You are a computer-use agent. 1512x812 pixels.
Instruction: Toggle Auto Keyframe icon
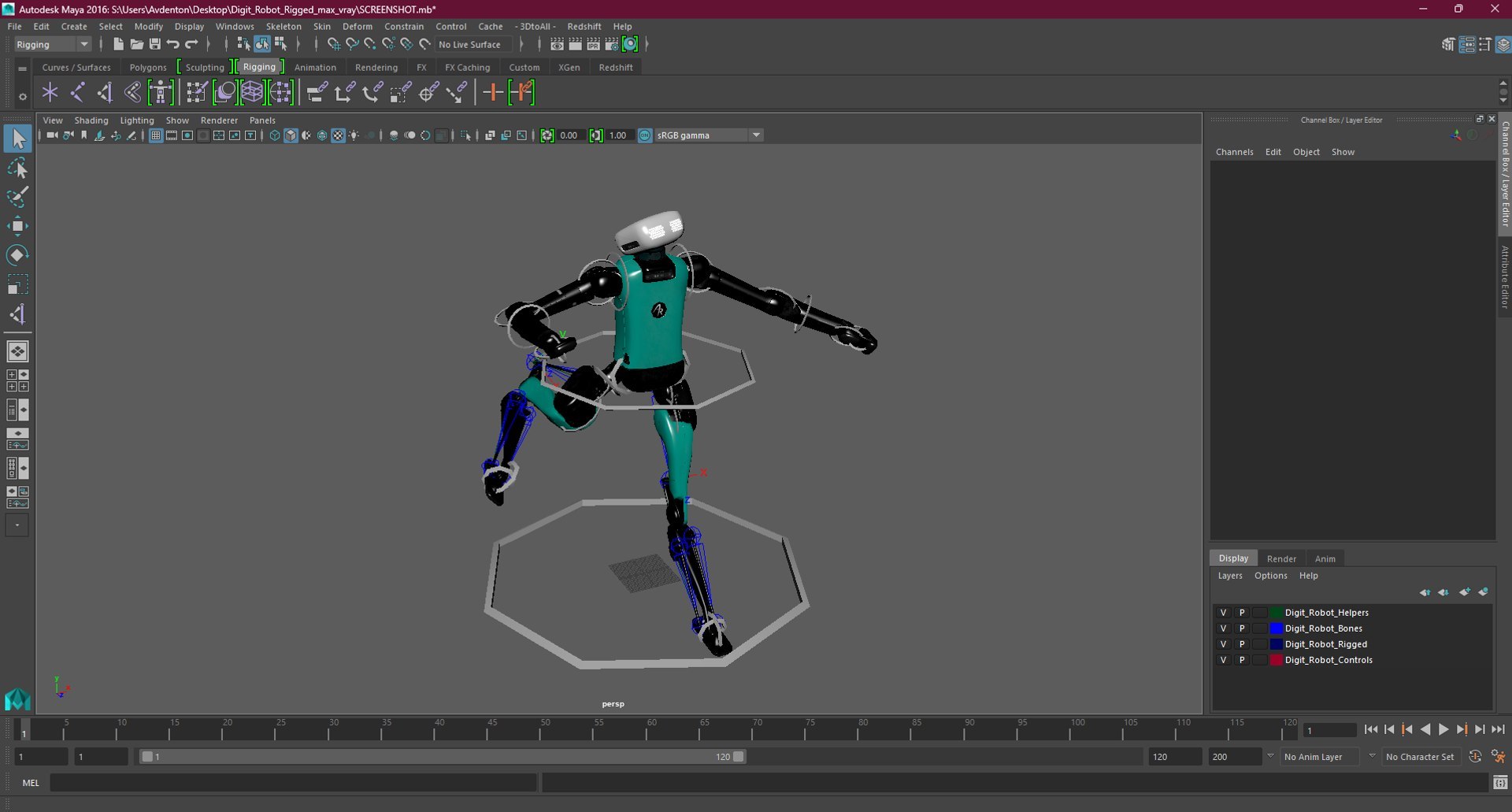tap(1475, 757)
